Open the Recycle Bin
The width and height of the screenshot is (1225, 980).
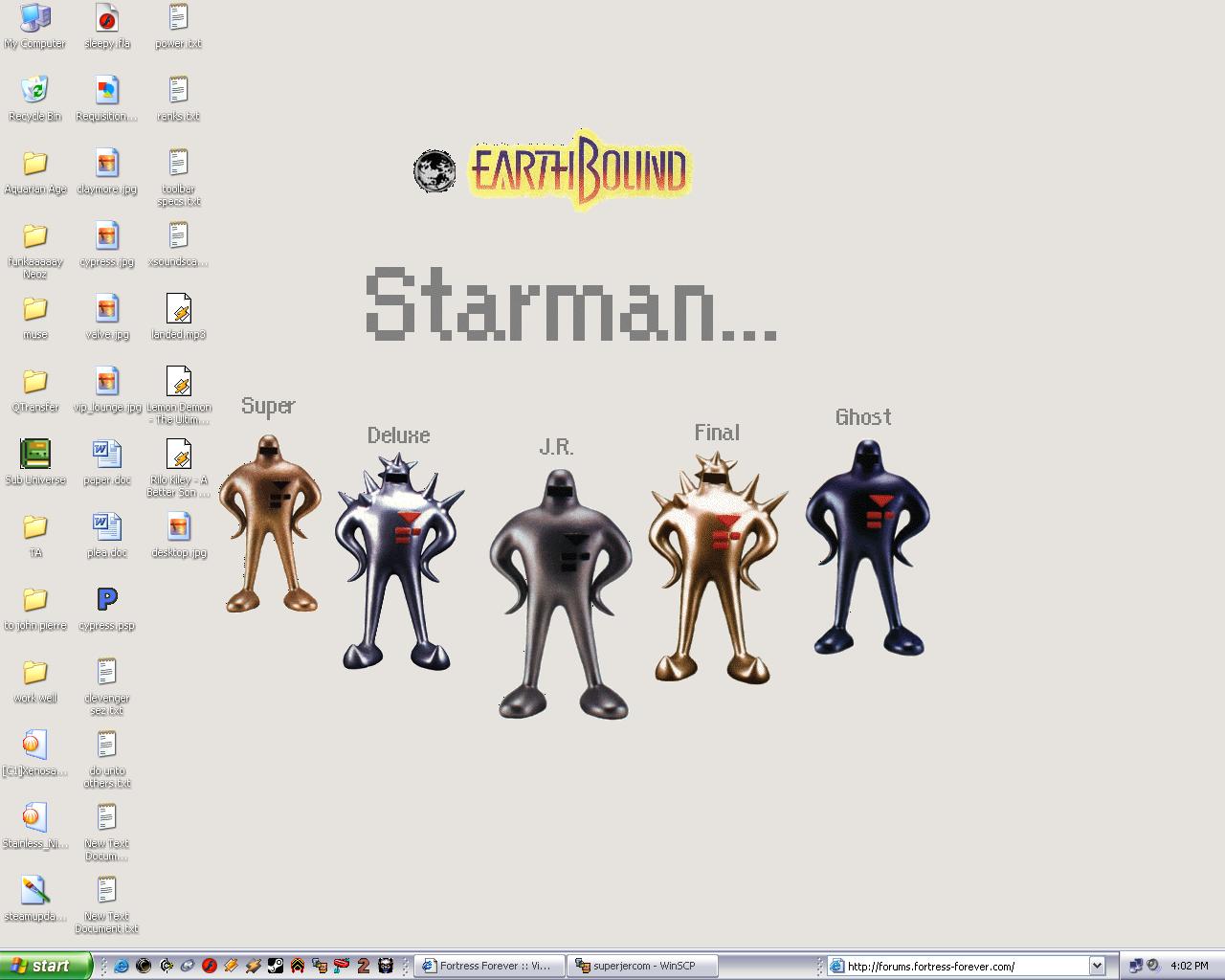(35, 99)
